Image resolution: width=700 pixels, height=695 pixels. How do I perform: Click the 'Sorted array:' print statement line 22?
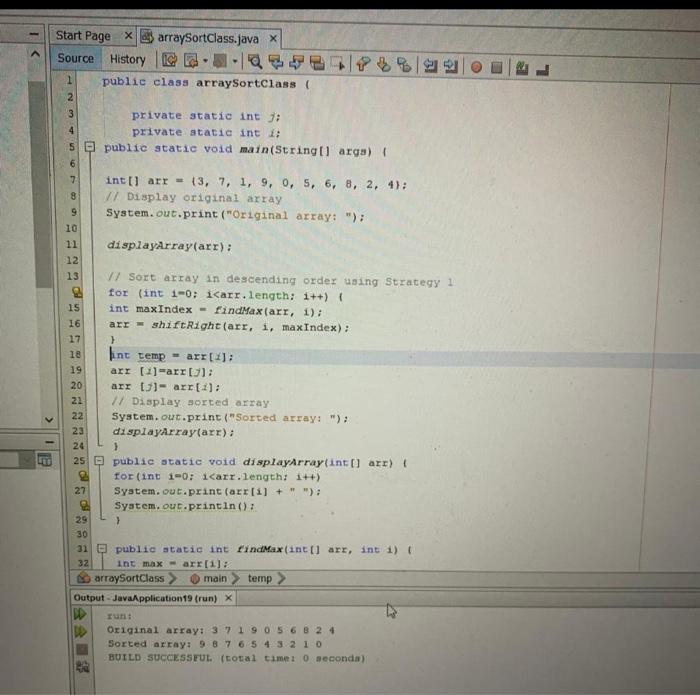tap(230, 417)
